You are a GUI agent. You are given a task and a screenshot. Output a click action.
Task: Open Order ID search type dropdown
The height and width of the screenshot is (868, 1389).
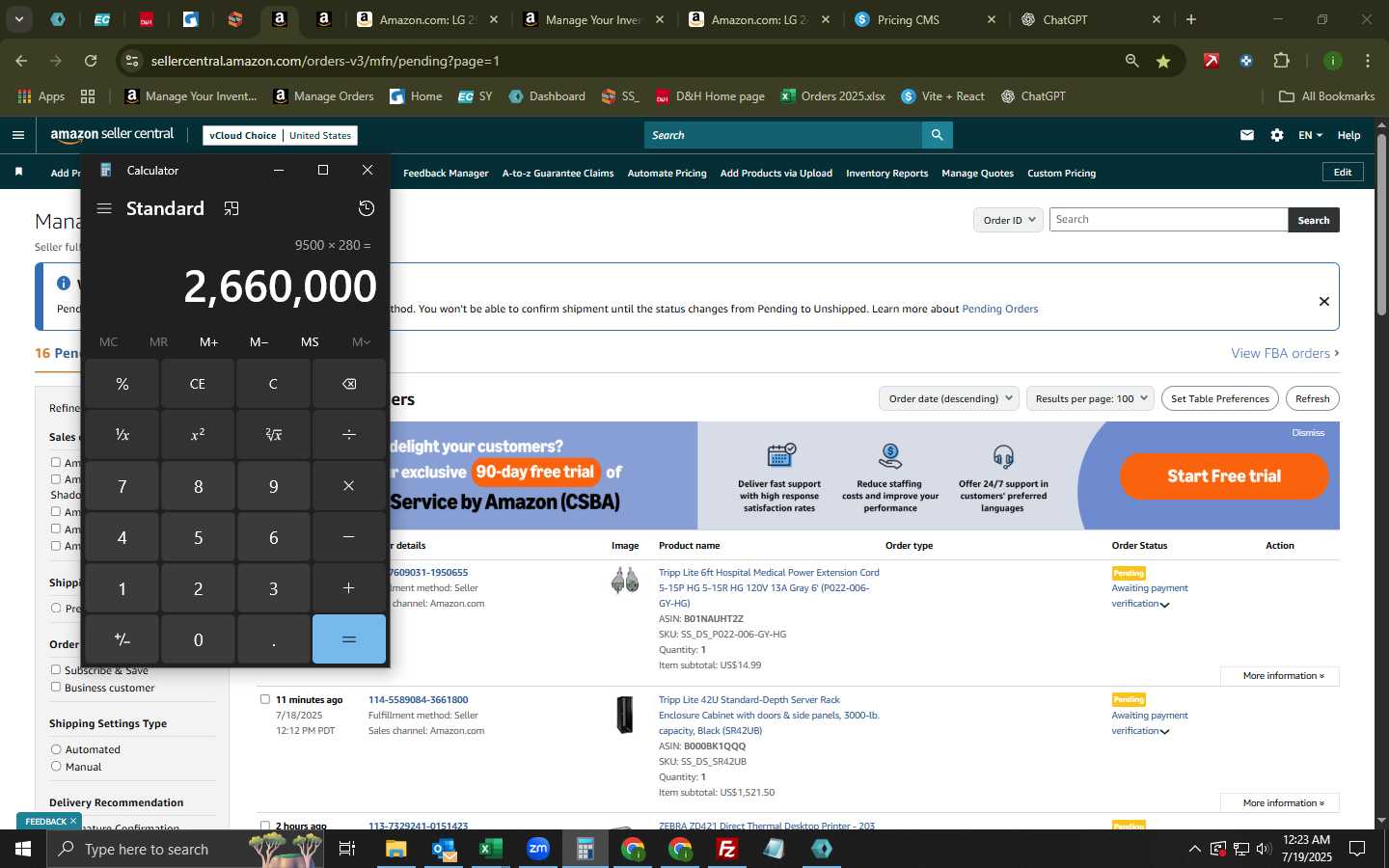pyautogui.click(x=1008, y=220)
